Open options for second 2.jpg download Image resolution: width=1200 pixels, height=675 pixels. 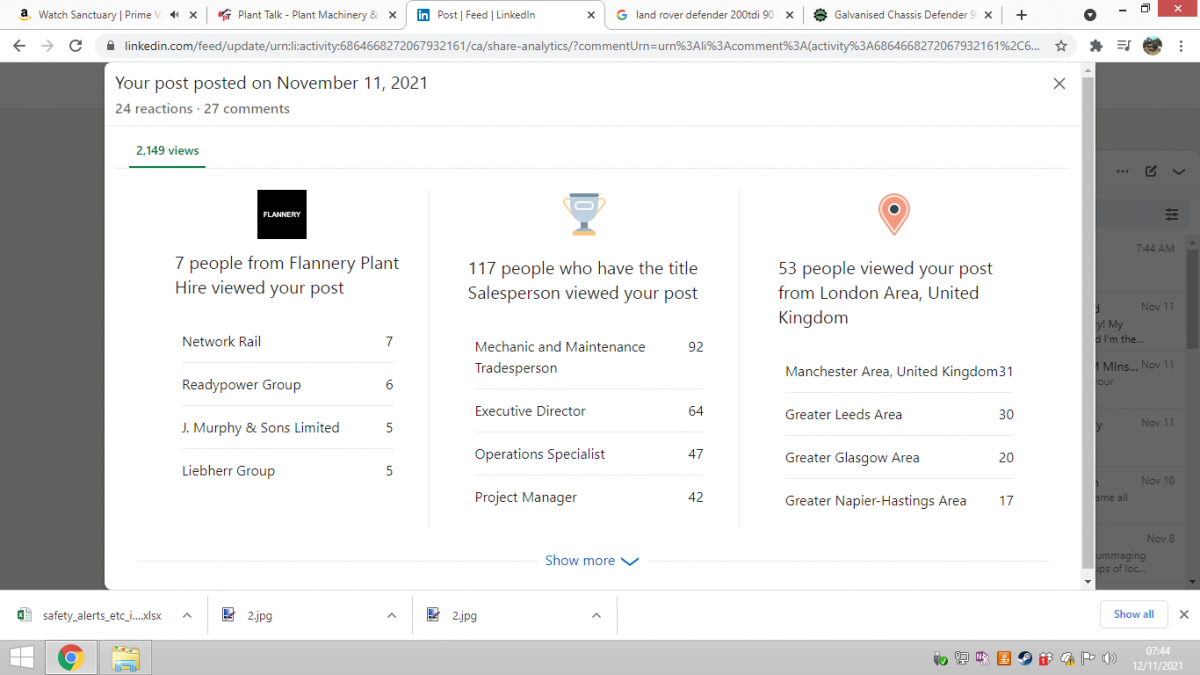[596, 615]
